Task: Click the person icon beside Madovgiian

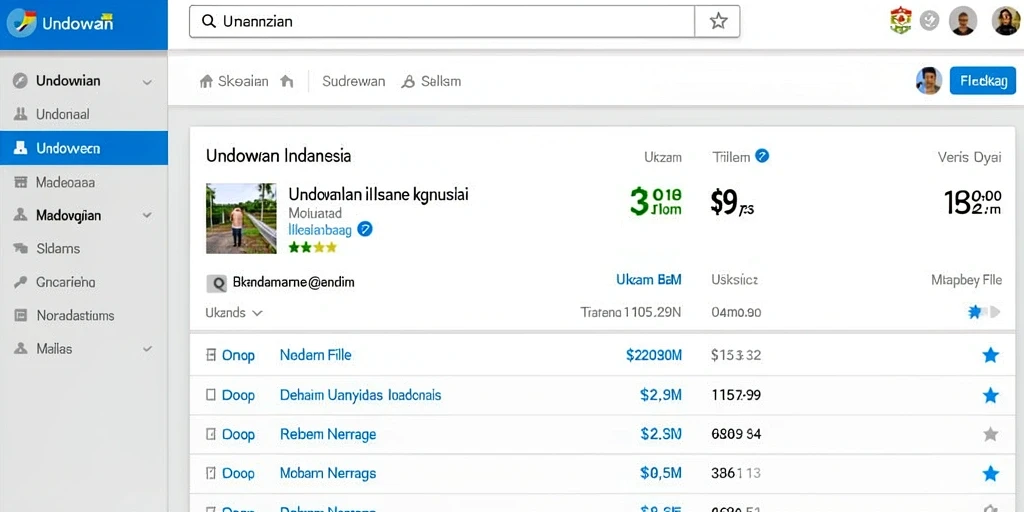Action: click(x=20, y=215)
